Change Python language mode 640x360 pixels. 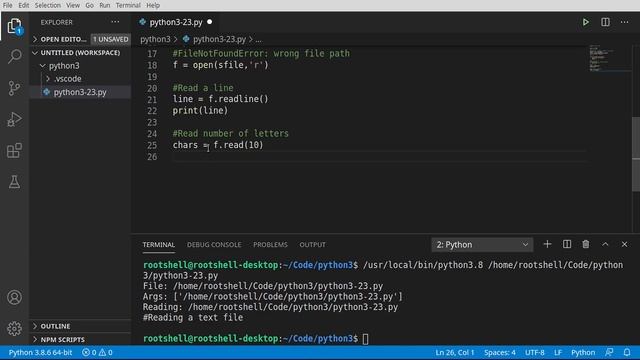coord(582,352)
